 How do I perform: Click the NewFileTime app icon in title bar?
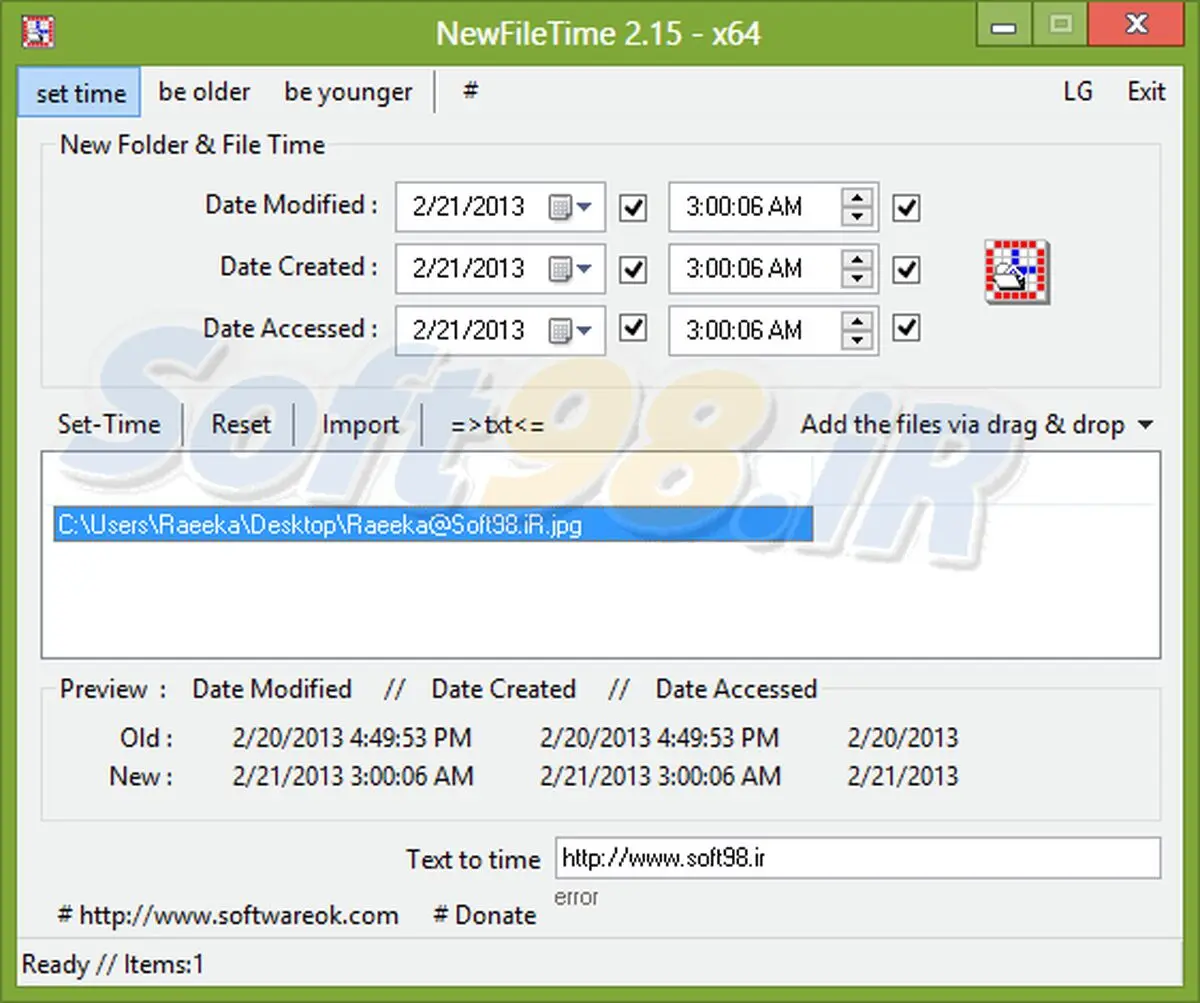pos(37,31)
